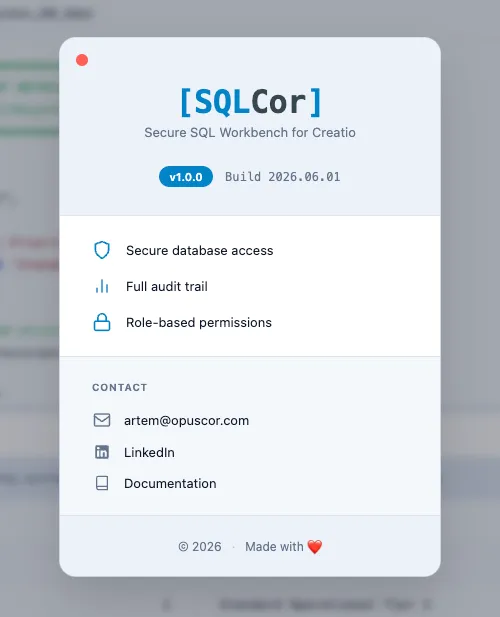This screenshot has width=500, height=617.
Task: Click the 'Role-based permissions' text
Action: point(199,323)
